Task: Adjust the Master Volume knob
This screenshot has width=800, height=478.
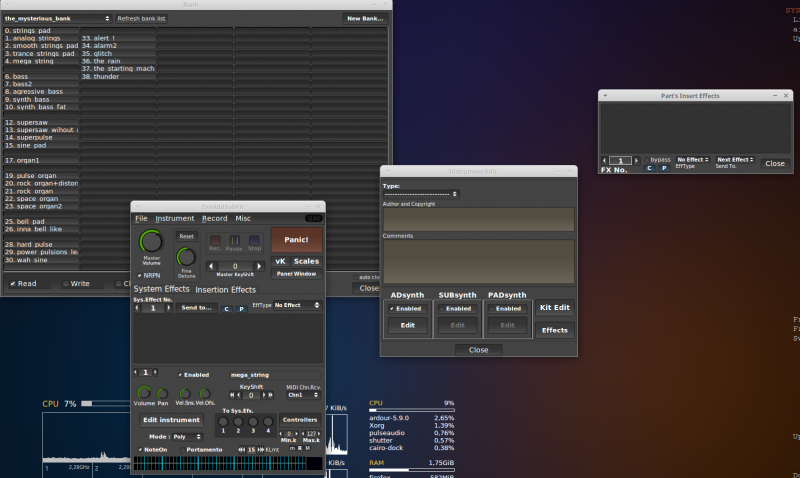Action: tap(151, 241)
